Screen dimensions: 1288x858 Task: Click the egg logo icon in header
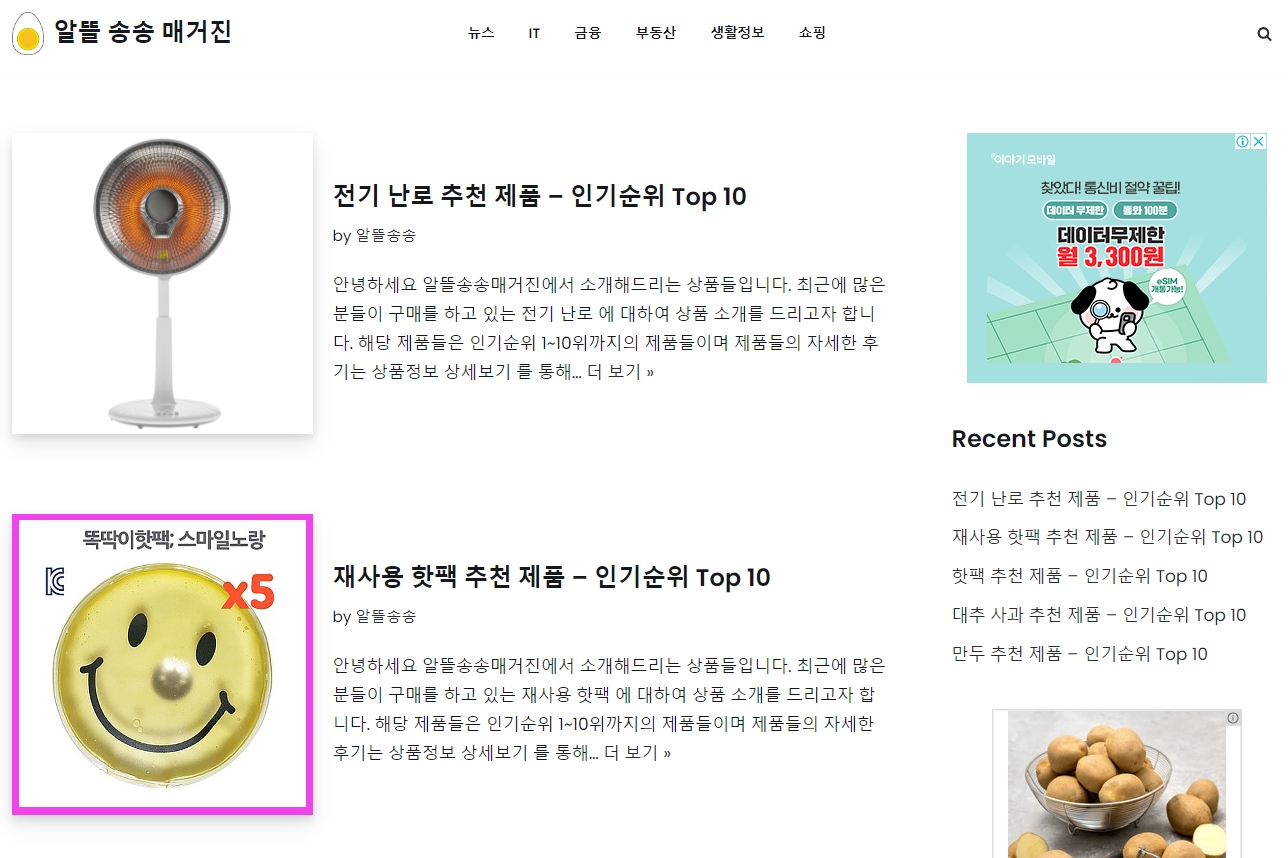pyautogui.click(x=28, y=33)
